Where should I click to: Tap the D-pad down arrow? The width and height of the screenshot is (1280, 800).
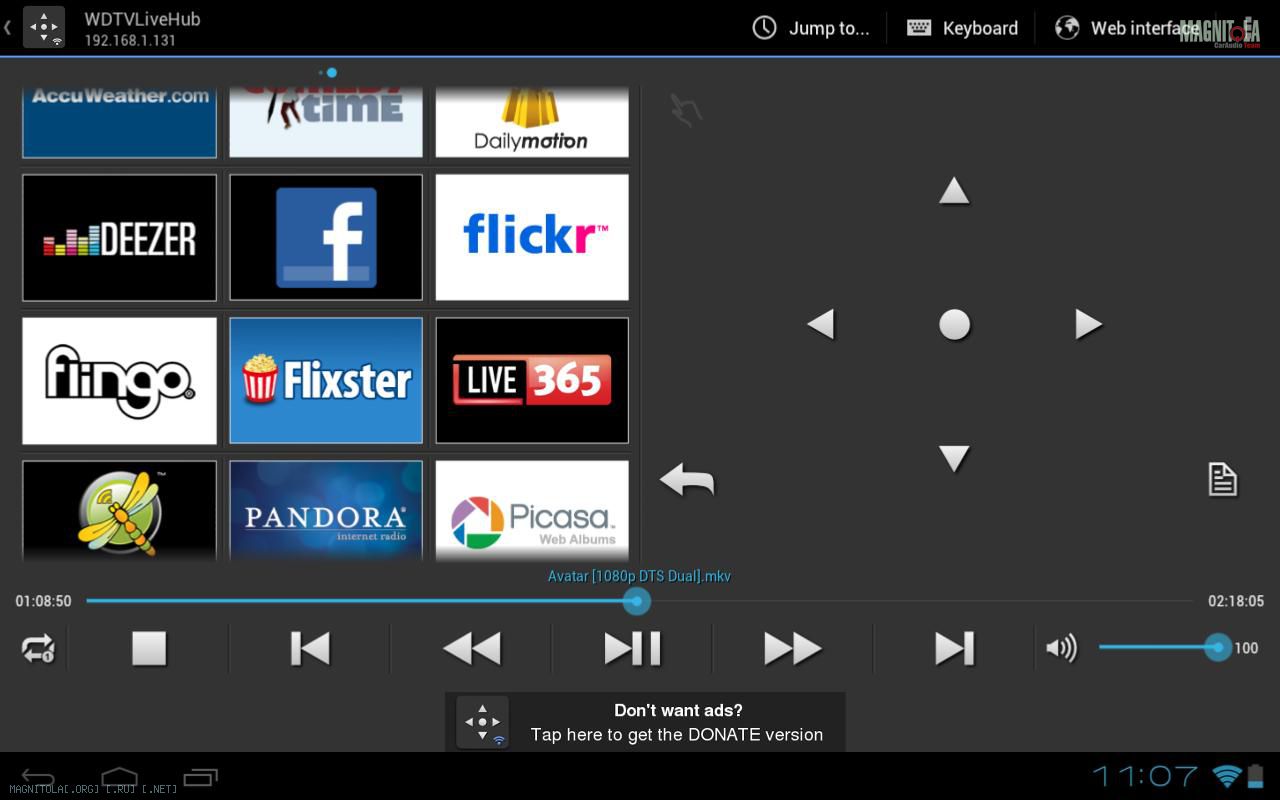click(x=954, y=458)
